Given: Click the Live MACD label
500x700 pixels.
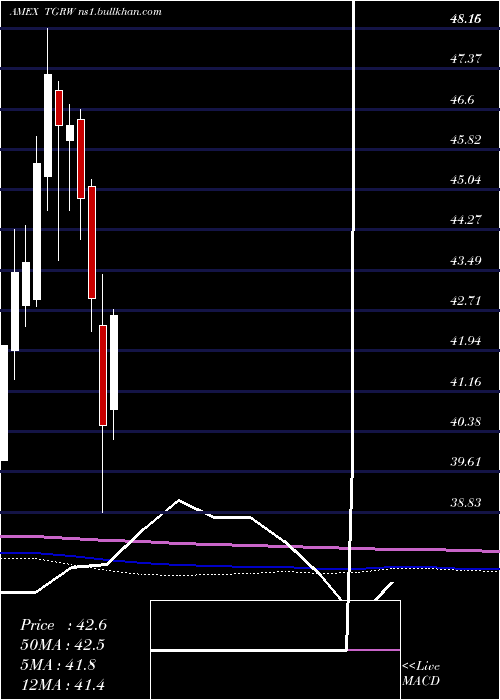Looking at the screenshot, I should (x=421, y=674).
